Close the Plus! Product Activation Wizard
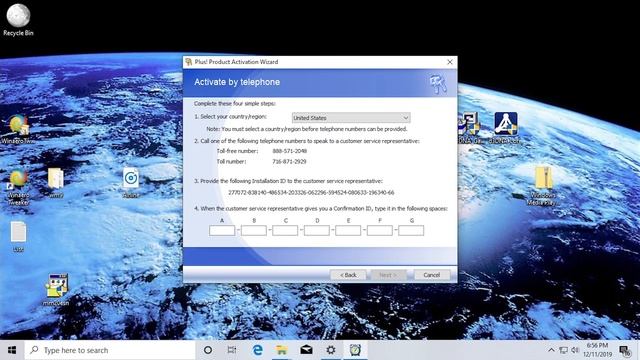Image resolution: width=640 pixels, height=360 pixels. (x=450, y=62)
